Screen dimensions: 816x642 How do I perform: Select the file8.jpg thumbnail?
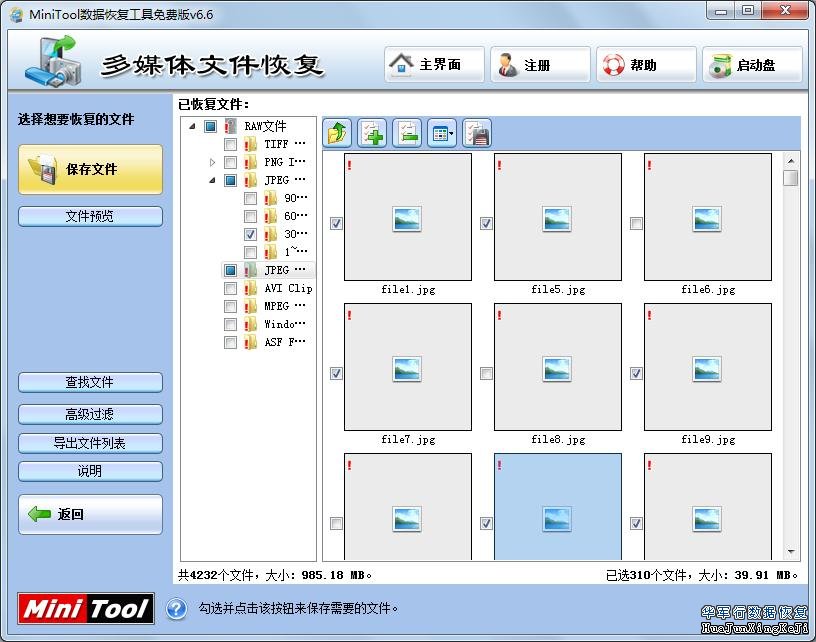pos(557,367)
